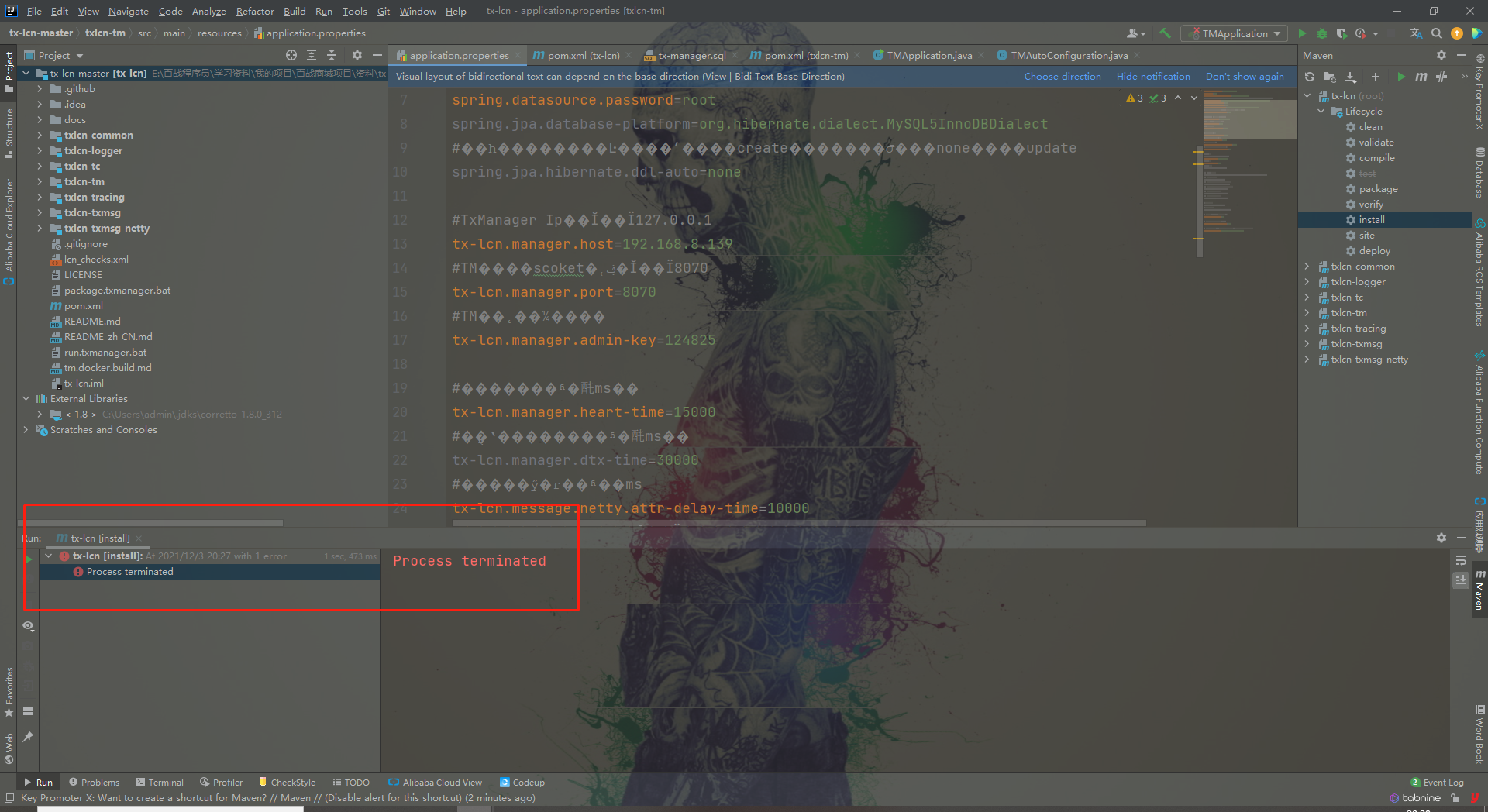
Task: Collapse all in Project panel toolbar
Action: [x=332, y=55]
